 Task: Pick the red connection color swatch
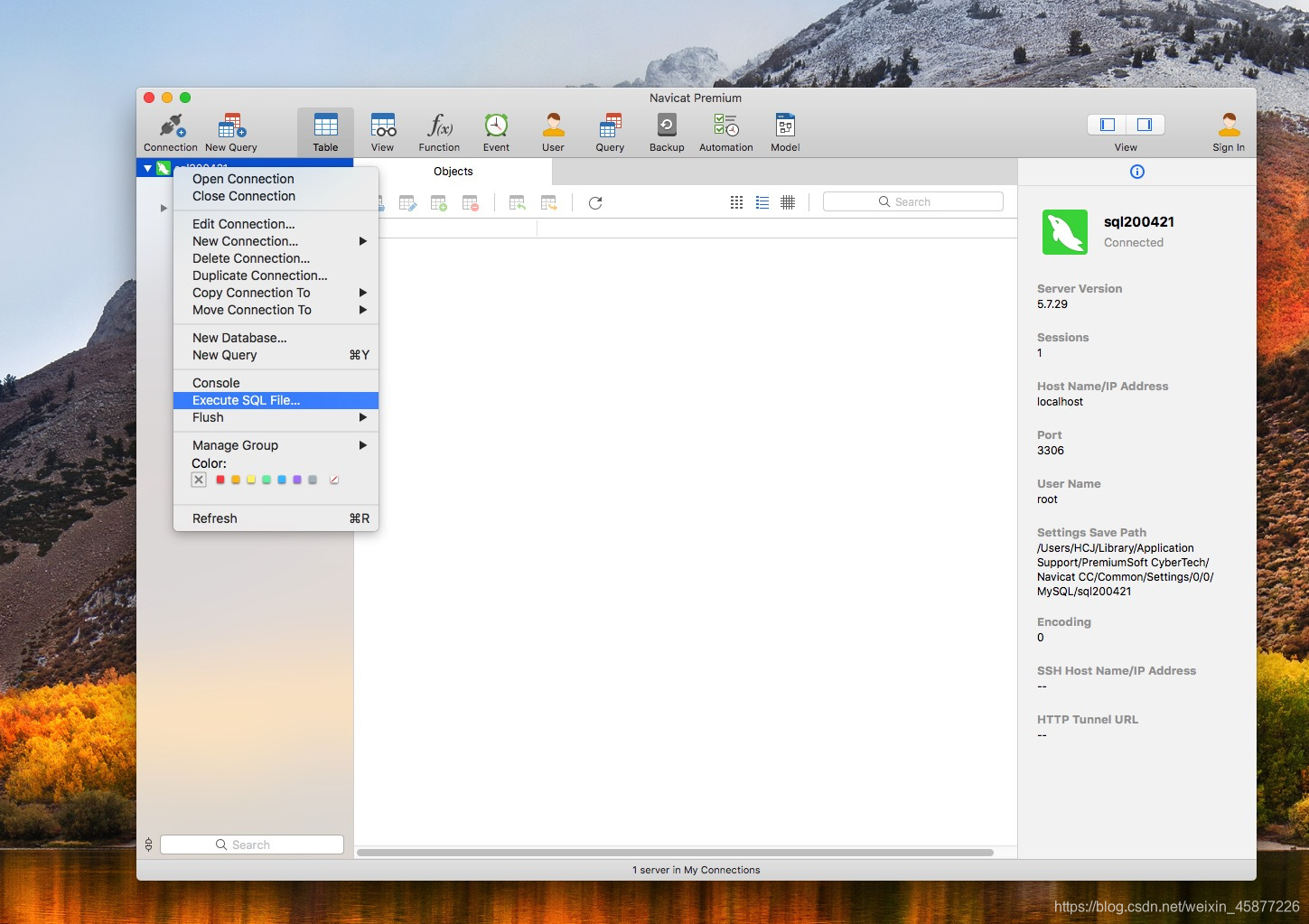220,480
